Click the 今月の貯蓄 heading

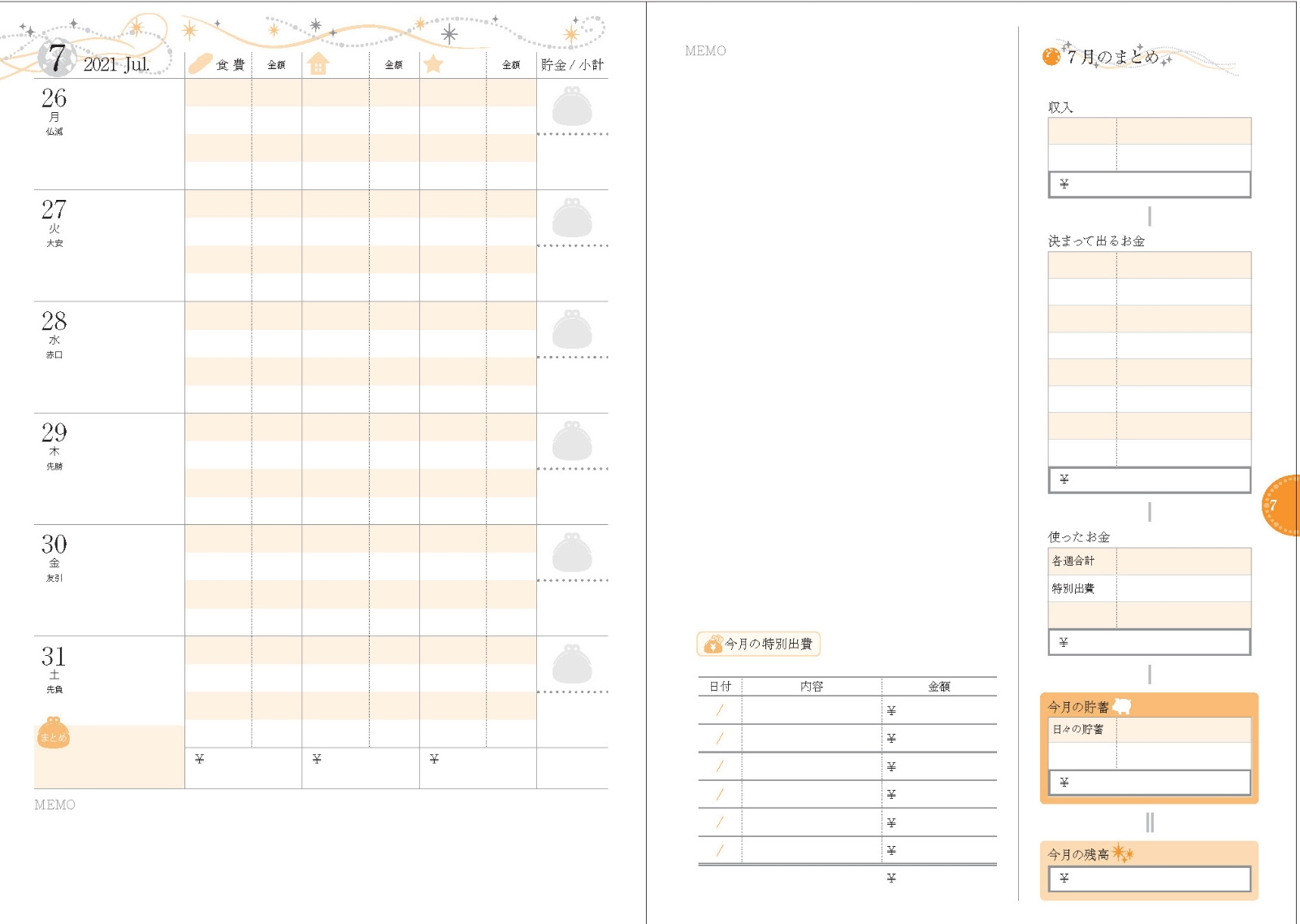tap(1078, 706)
